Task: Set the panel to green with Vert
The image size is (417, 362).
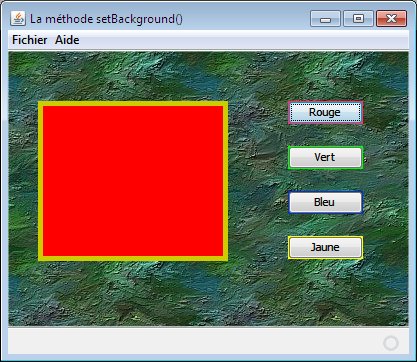Action: point(325,157)
